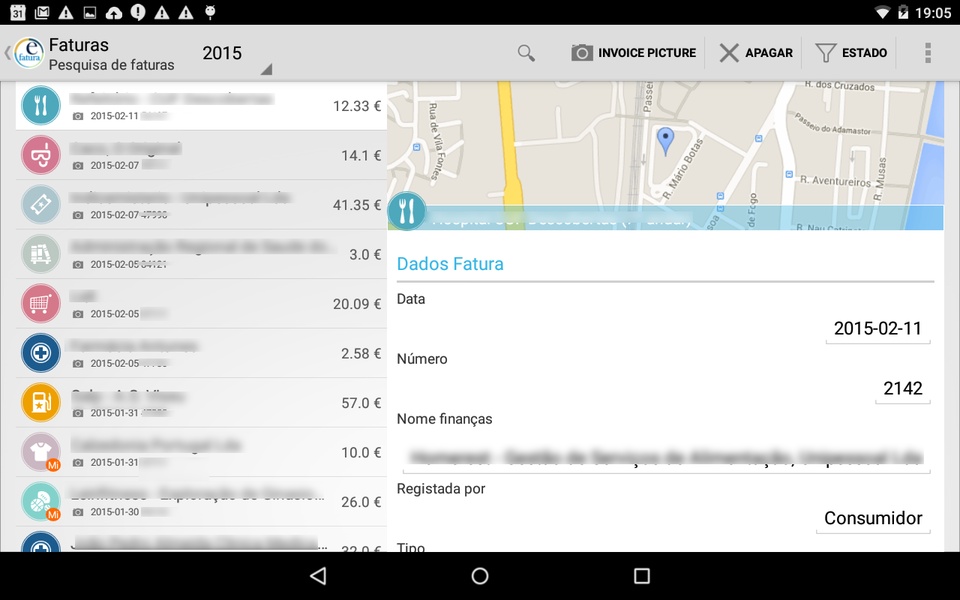Select the sports balls icon for 26.0 € invoice
This screenshot has width=960, height=600.
[x=41, y=502]
